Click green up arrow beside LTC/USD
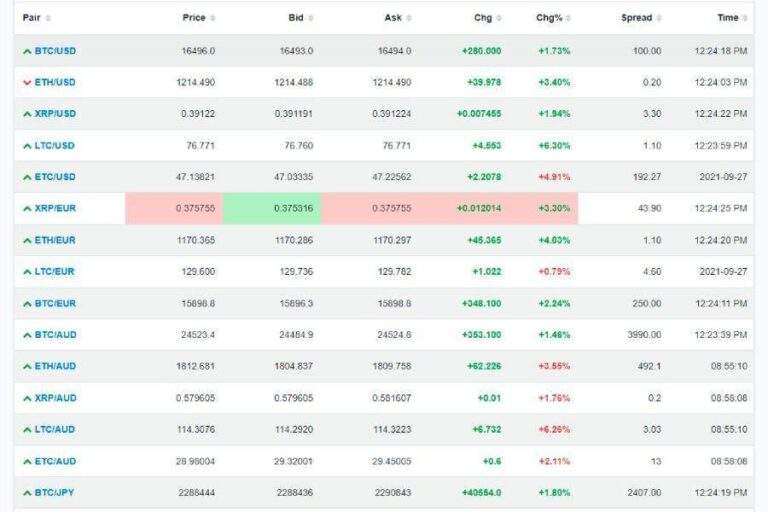This screenshot has height=512, width=768. [x=27, y=146]
